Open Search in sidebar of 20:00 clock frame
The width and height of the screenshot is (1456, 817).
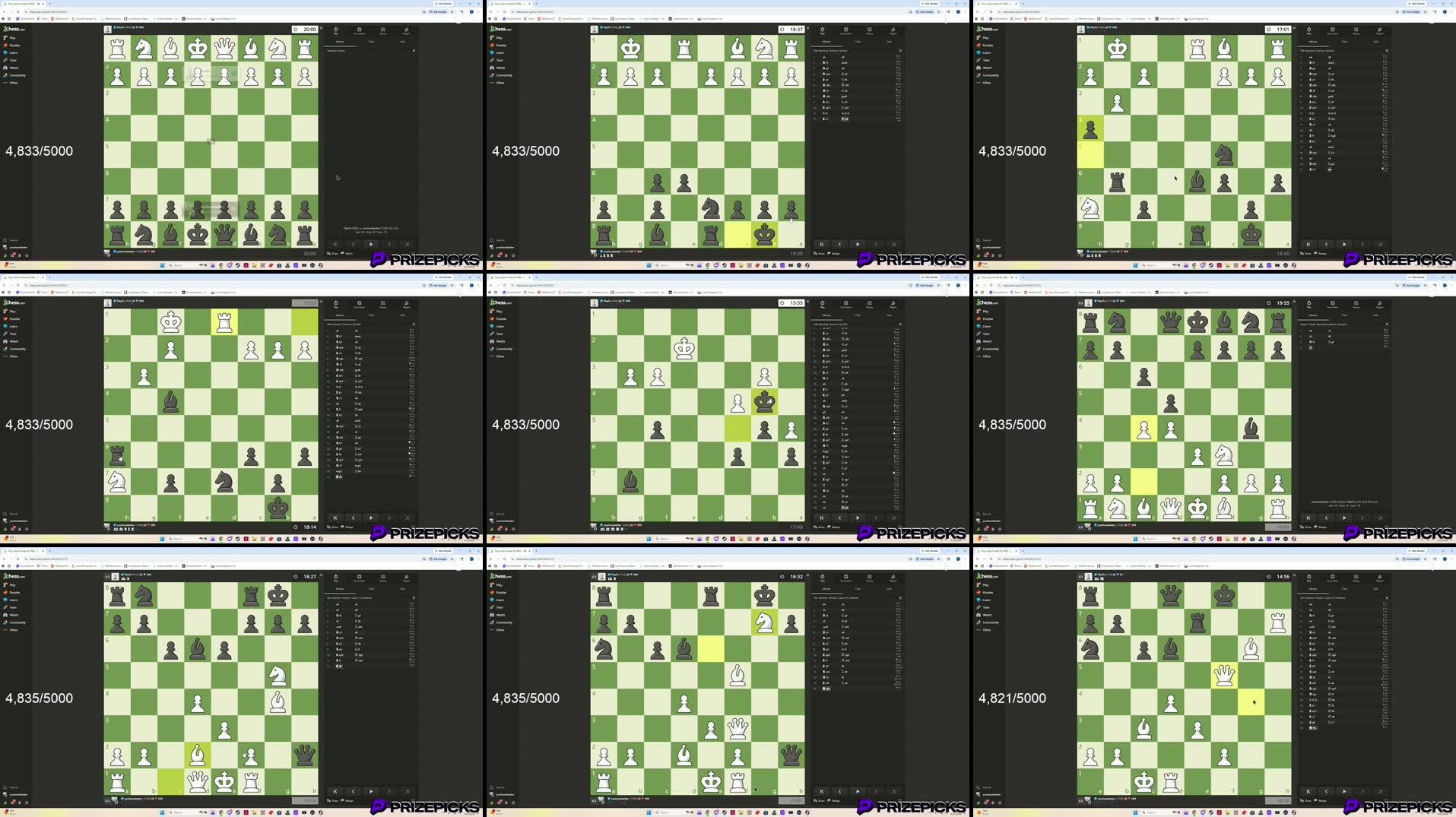pyautogui.click(x=11, y=240)
